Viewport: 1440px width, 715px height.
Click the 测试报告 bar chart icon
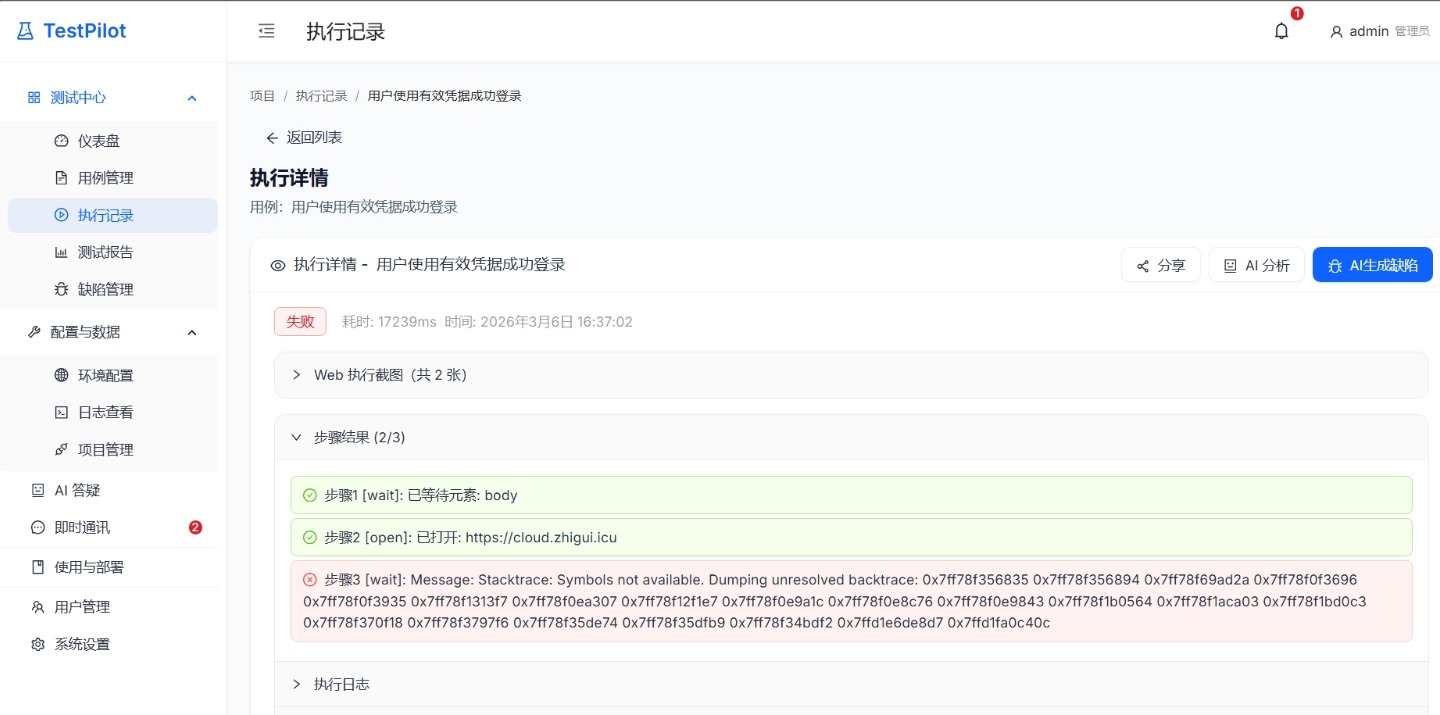click(61, 252)
